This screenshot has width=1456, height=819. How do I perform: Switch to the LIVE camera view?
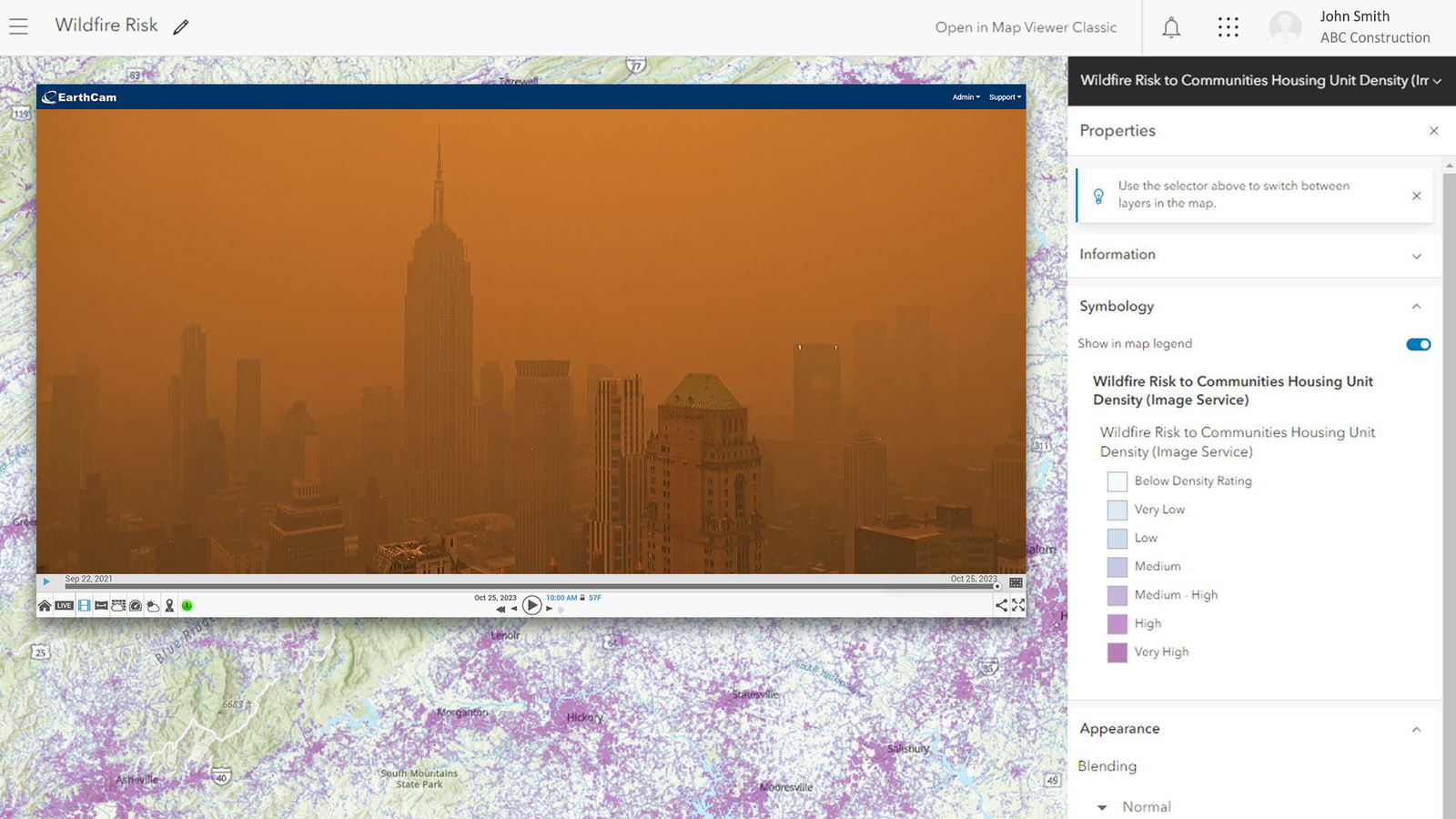pyautogui.click(x=64, y=605)
